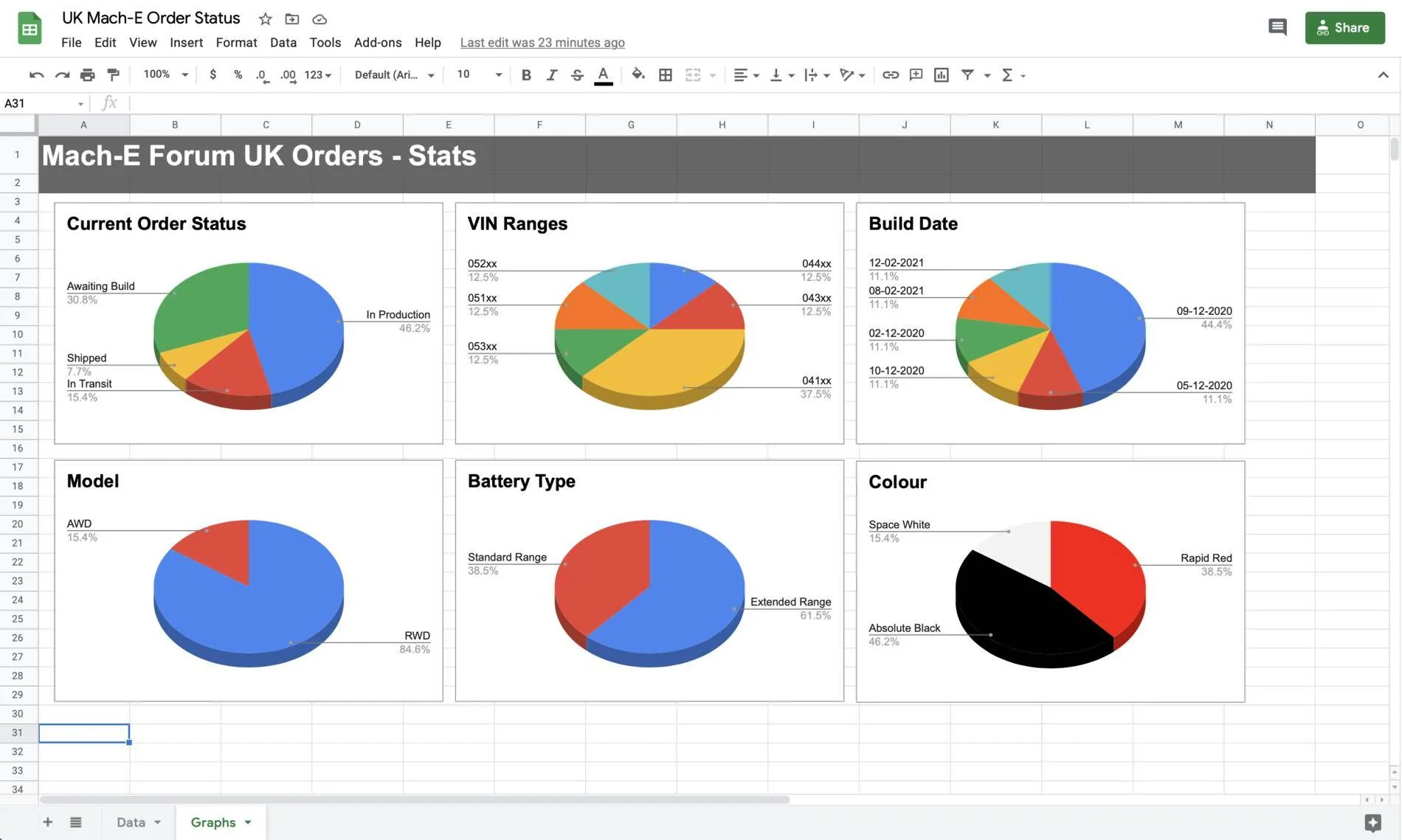The width and height of the screenshot is (1402, 840).
Task: Open the Default (Arial) font dropdown
Action: point(394,74)
